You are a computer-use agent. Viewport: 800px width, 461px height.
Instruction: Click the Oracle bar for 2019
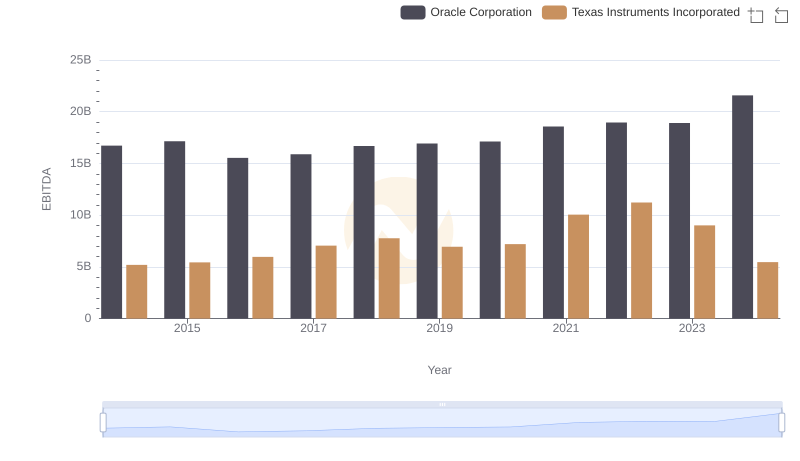(x=427, y=231)
